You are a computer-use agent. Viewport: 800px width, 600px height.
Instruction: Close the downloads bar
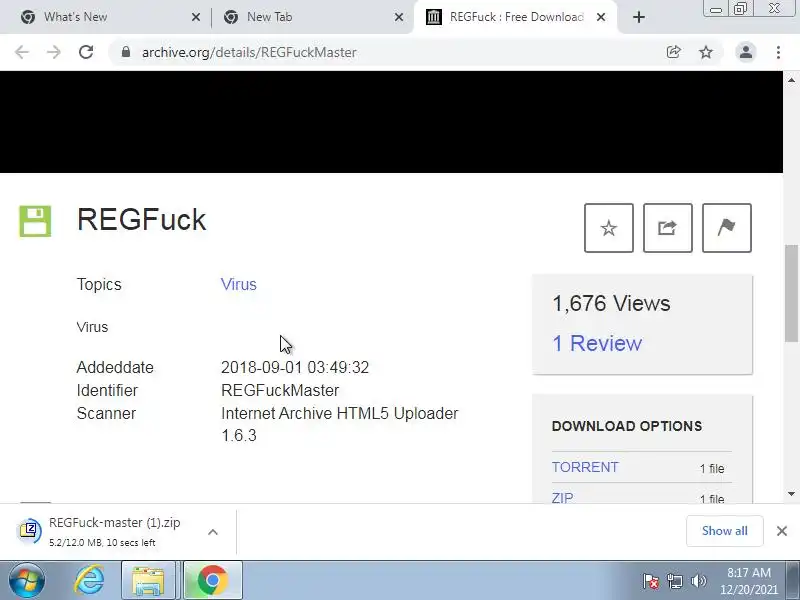tap(782, 531)
